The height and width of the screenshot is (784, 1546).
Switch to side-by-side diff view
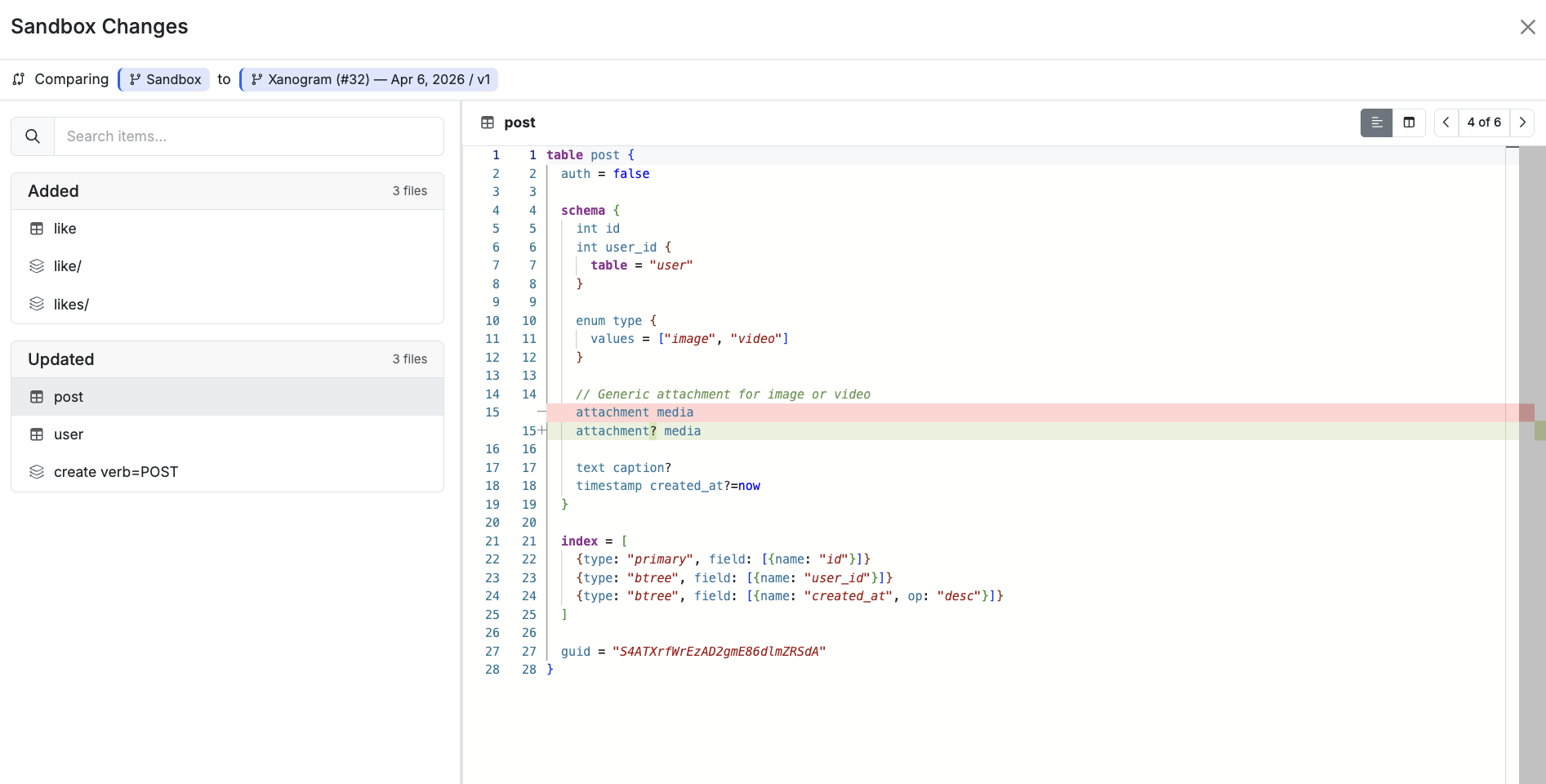1409,122
